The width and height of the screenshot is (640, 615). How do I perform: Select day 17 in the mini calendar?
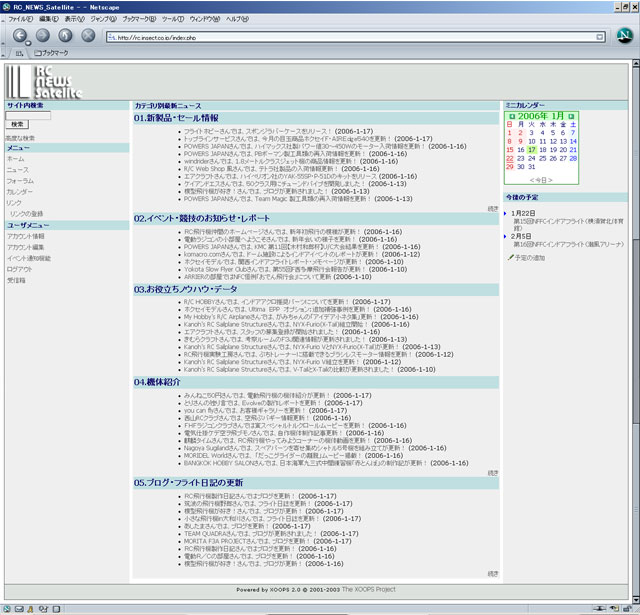click(x=532, y=149)
